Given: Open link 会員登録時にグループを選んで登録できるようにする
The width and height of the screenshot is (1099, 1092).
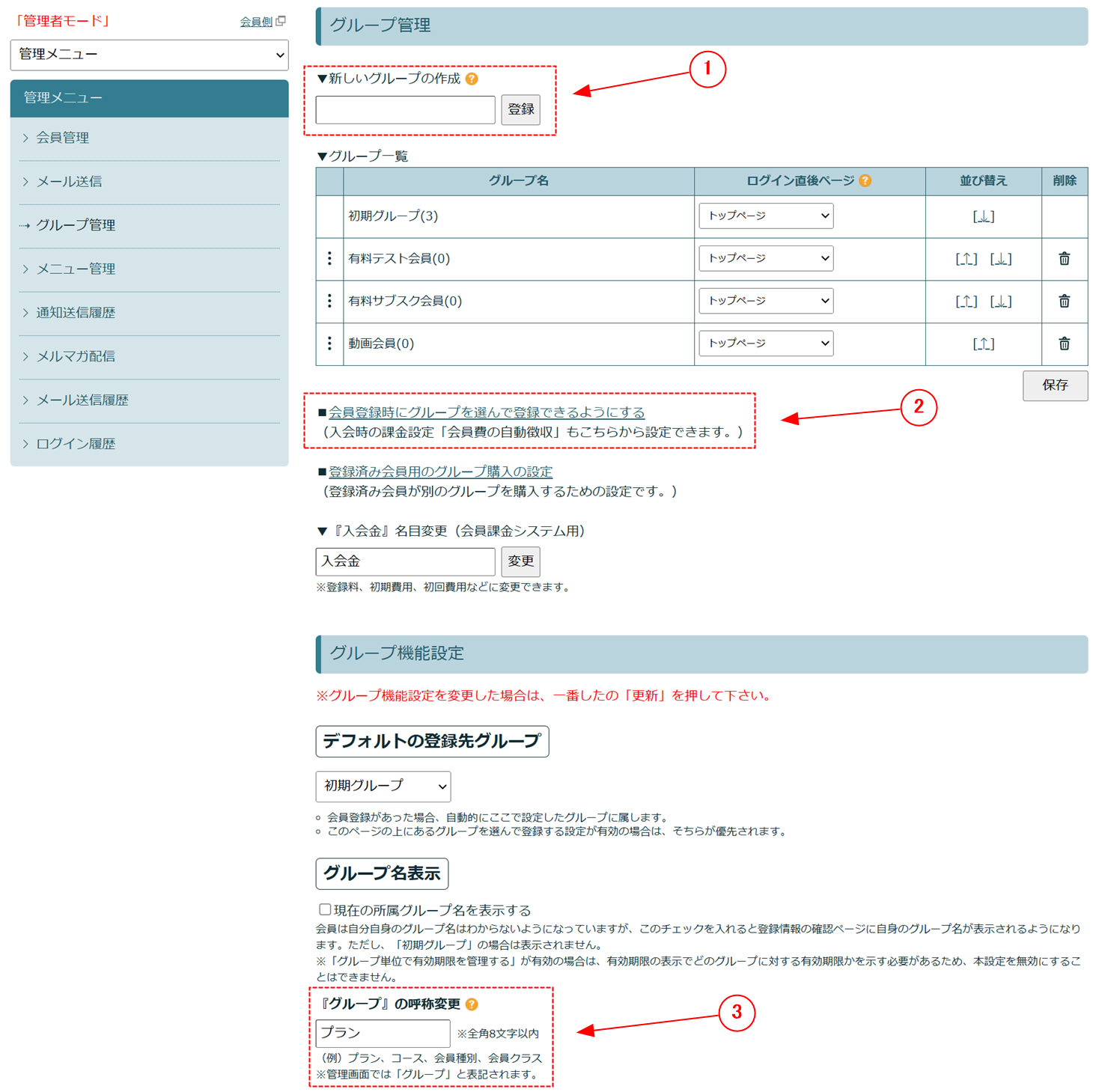Looking at the screenshot, I should point(487,412).
